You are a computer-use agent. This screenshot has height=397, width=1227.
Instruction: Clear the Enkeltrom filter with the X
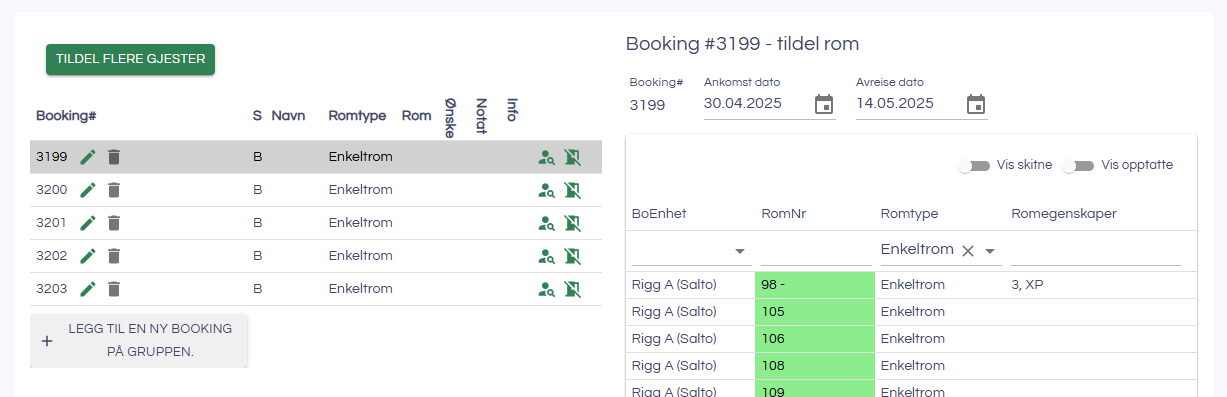[x=967, y=251]
